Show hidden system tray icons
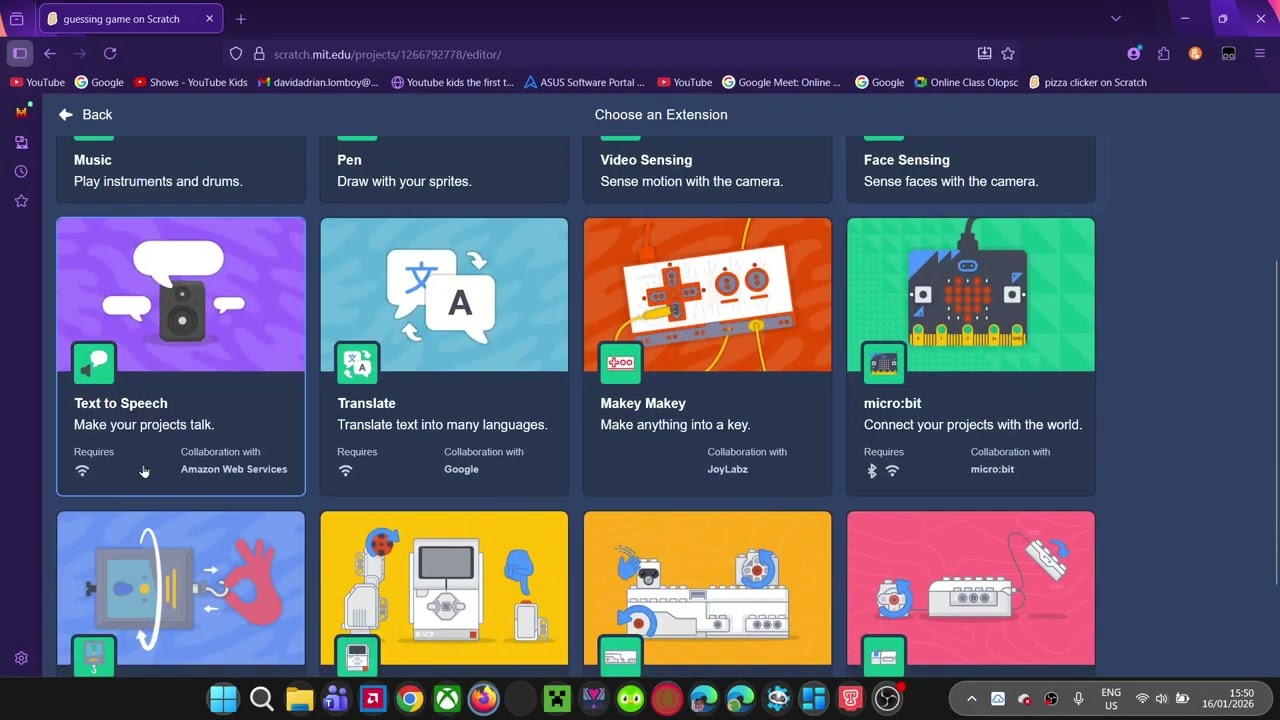 pyautogui.click(x=971, y=699)
